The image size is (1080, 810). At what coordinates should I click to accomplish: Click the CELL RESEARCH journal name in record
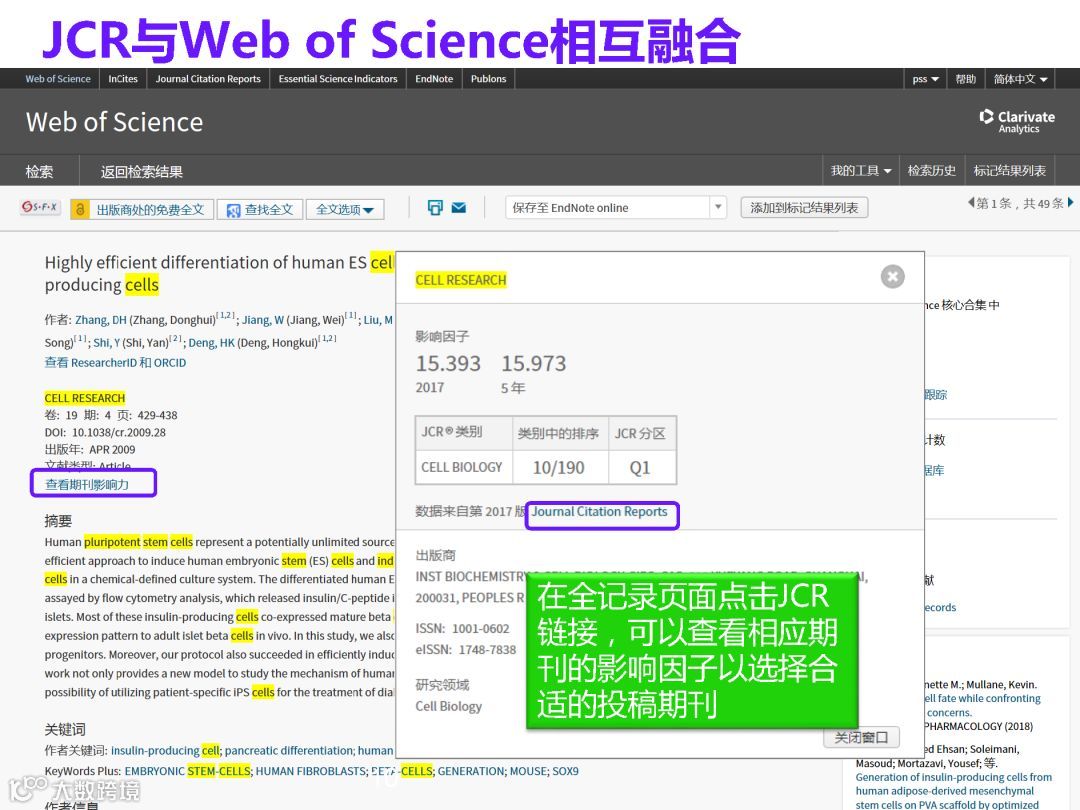tap(85, 398)
